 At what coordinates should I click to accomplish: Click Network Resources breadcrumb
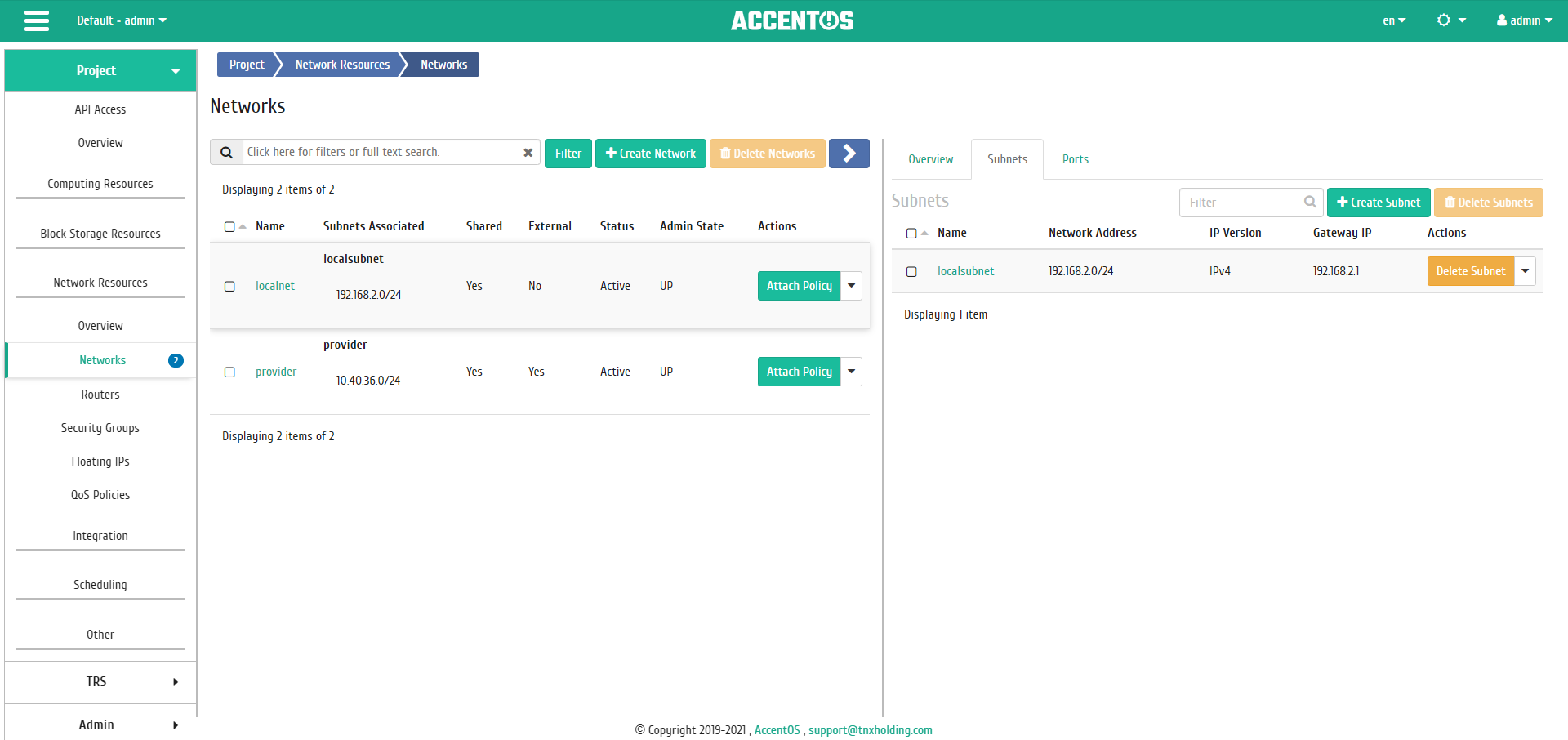342,65
